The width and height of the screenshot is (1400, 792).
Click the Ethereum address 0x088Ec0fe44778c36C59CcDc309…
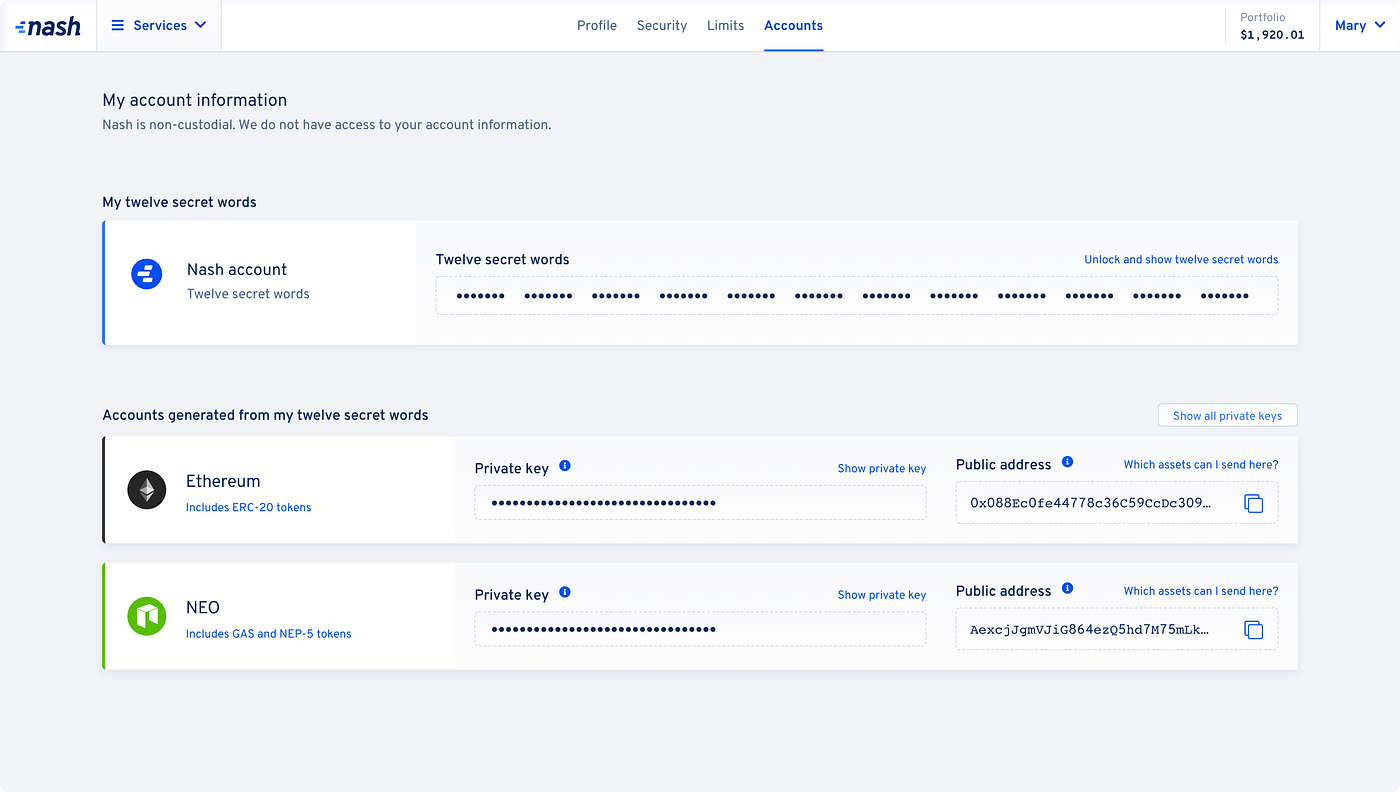point(1091,503)
